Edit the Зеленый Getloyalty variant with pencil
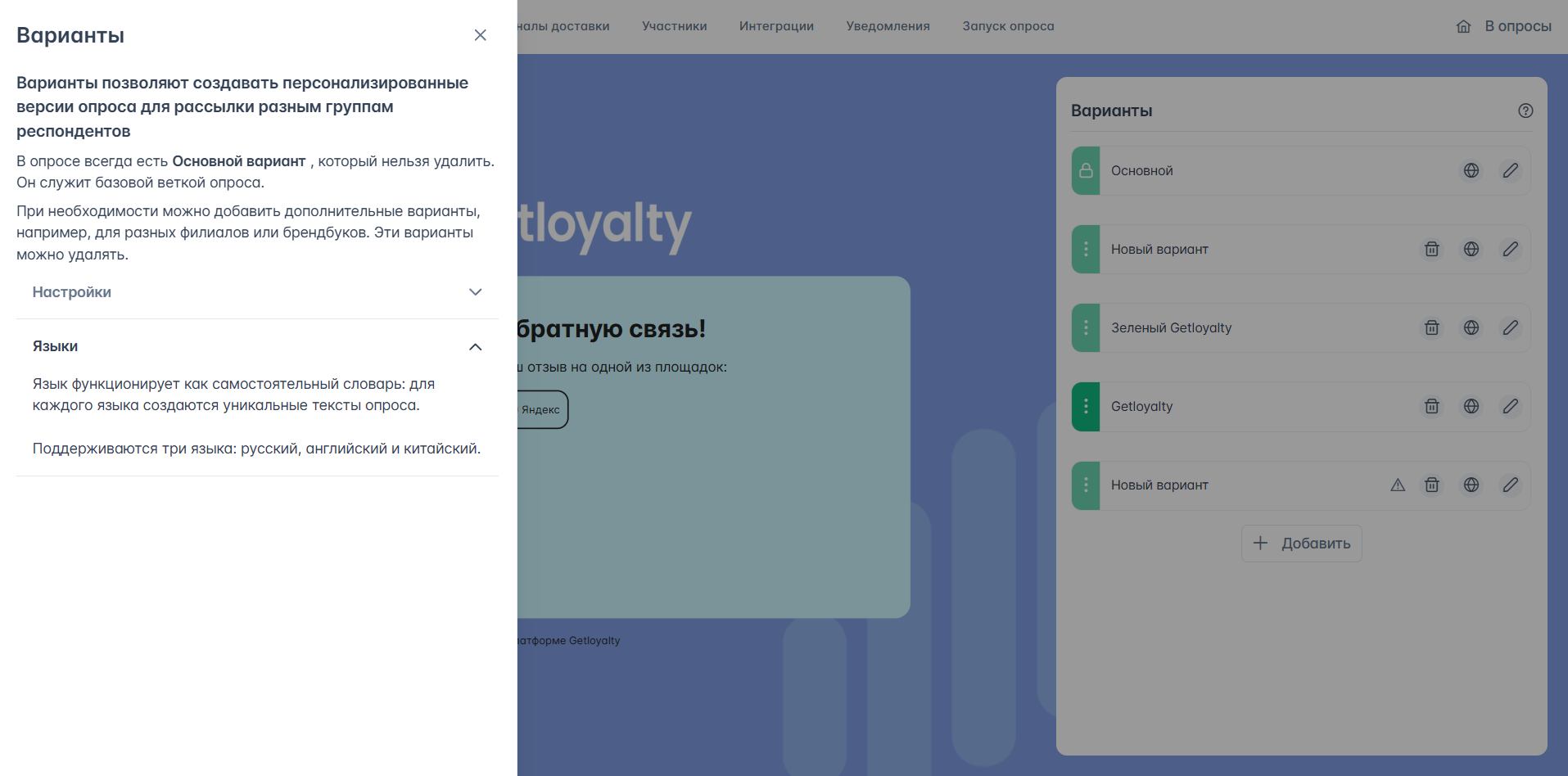This screenshot has height=776, width=1568. [x=1511, y=327]
